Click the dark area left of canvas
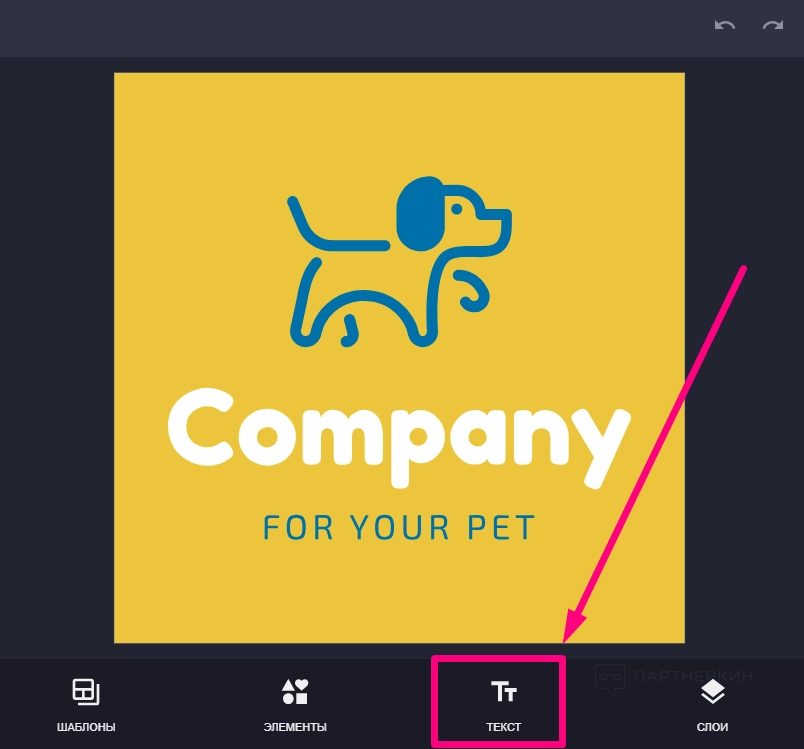The height and width of the screenshot is (749, 804). (x=56, y=357)
